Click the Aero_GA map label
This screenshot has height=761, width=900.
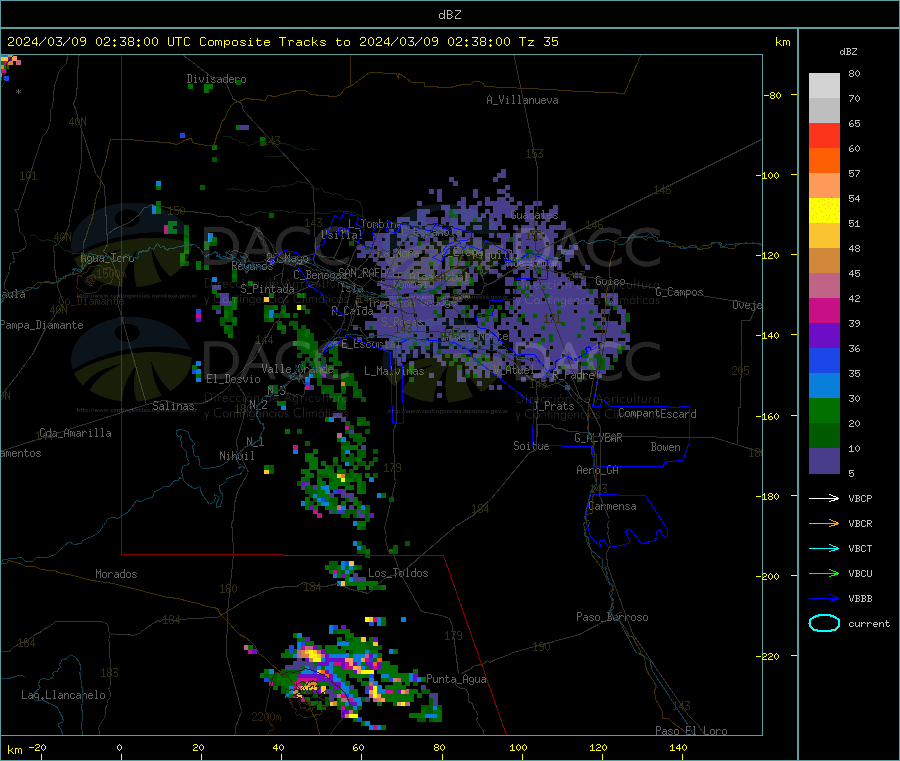pos(597,470)
